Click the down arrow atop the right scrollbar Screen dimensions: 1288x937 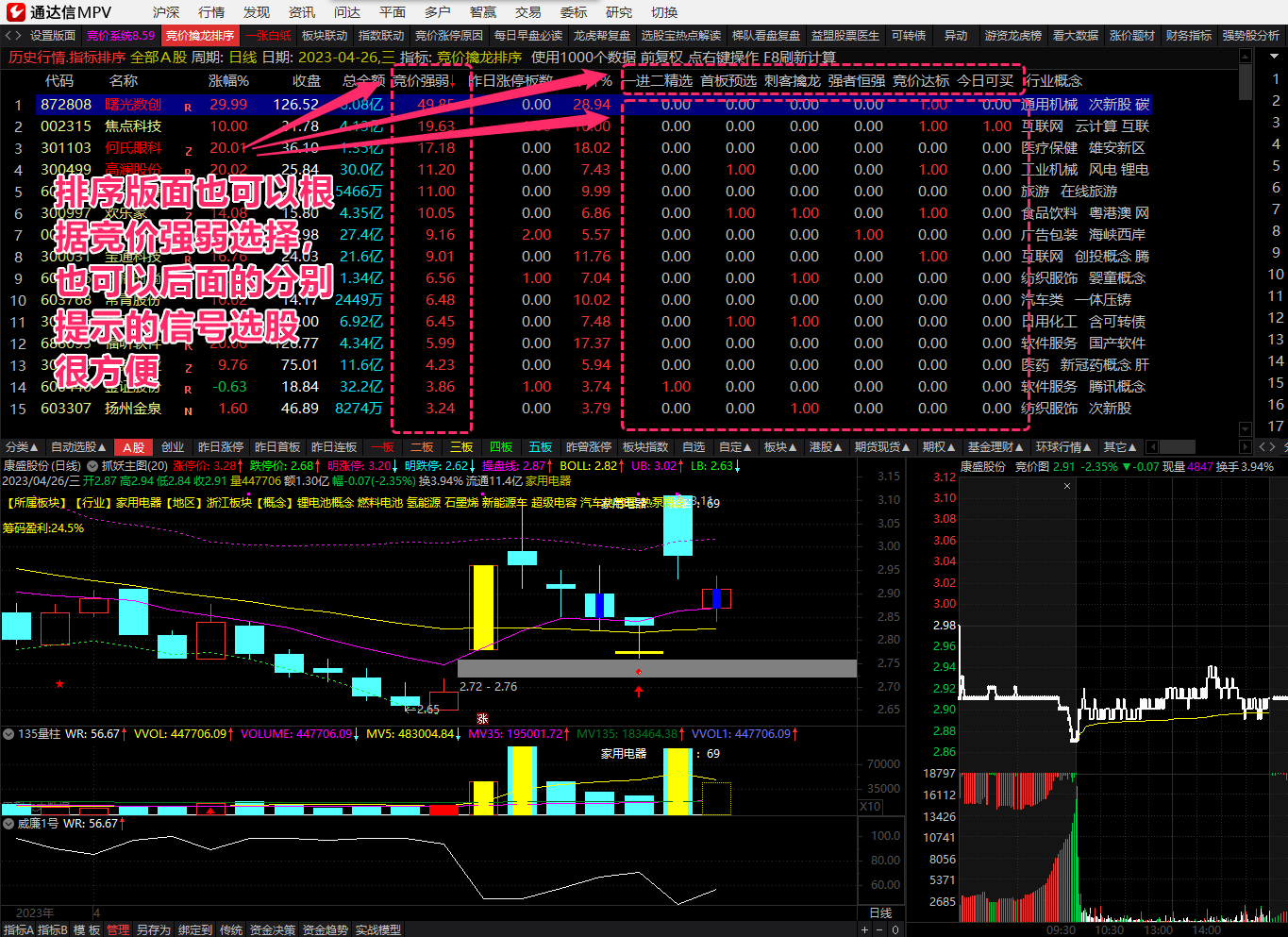(x=1274, y=56)
